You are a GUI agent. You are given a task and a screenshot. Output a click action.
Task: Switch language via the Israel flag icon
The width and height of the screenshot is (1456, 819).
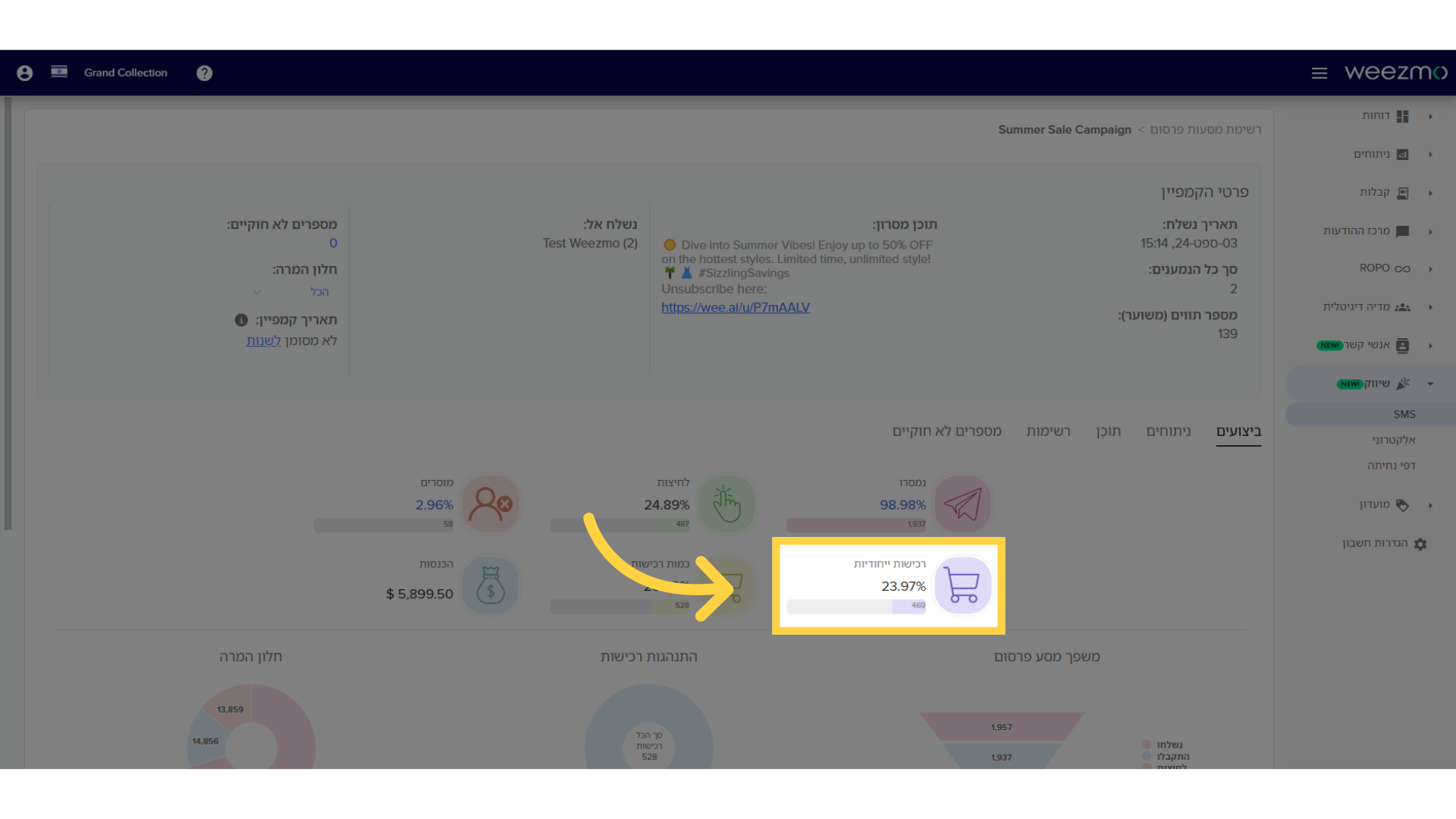59,71
